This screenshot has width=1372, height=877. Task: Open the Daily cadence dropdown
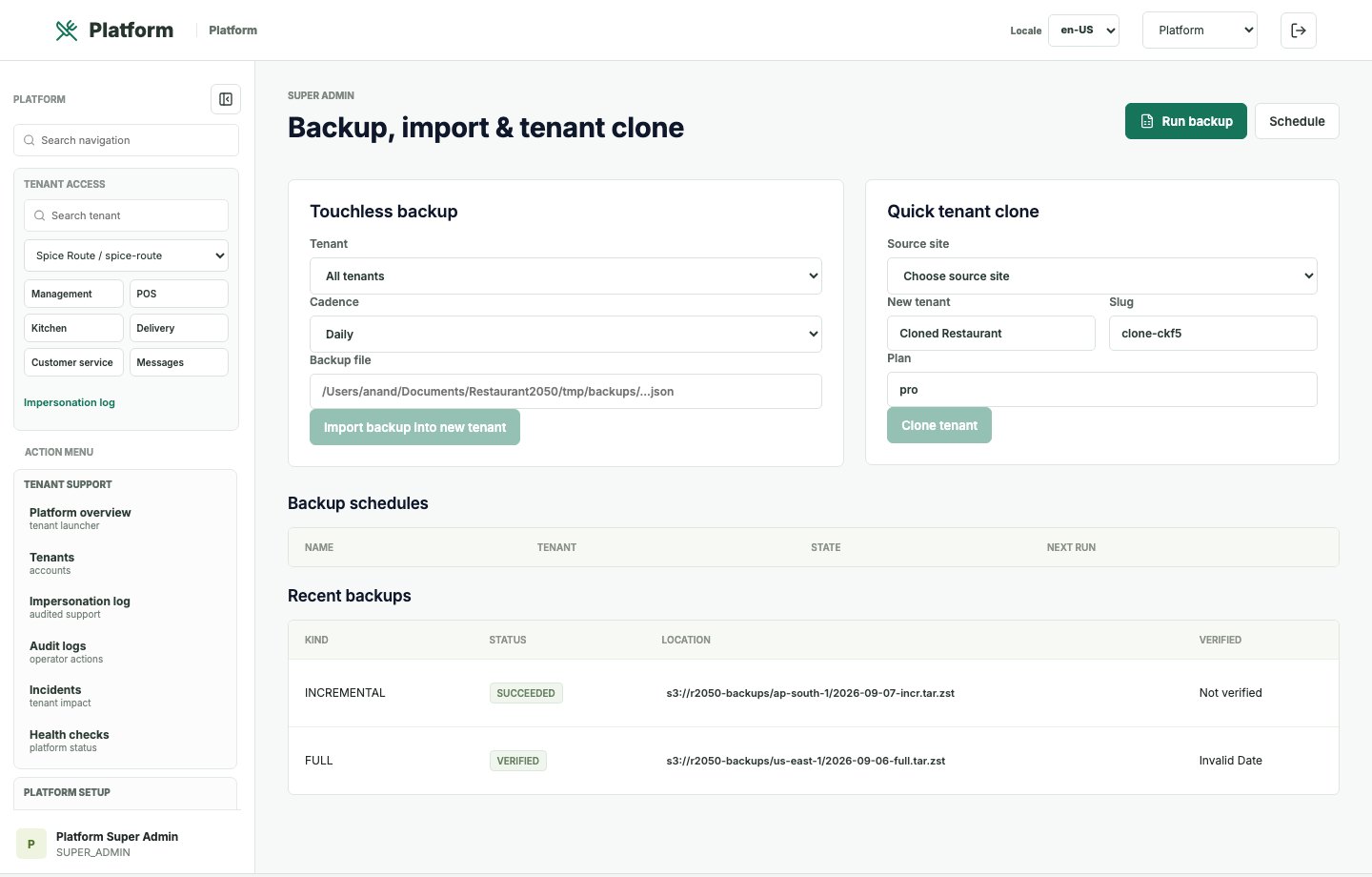point(566,335)
